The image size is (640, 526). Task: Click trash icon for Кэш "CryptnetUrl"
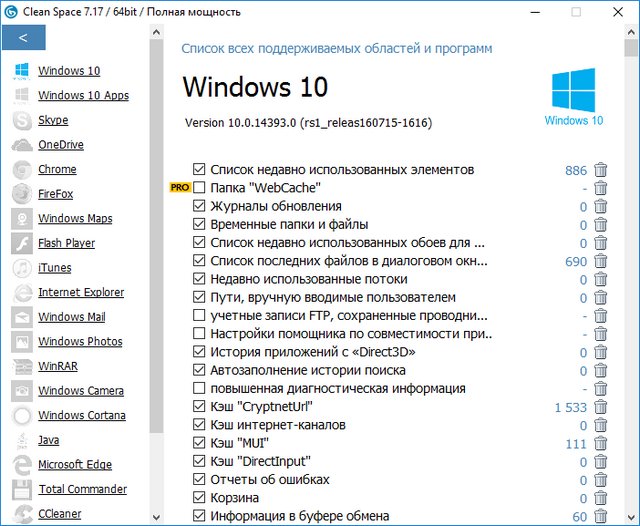click(x=600, y=406)
